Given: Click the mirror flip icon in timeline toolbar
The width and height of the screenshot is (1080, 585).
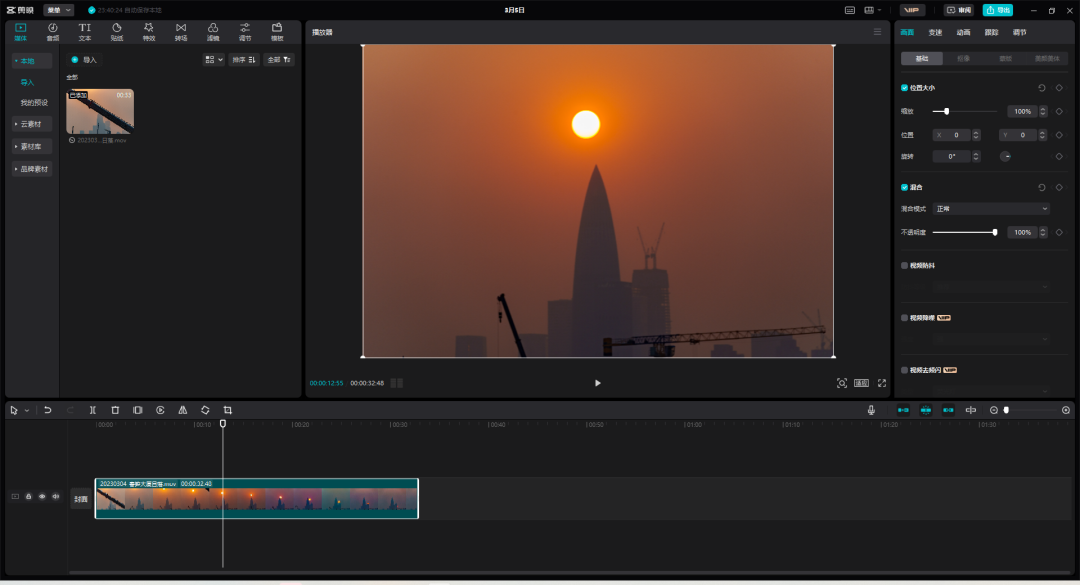Looking at the screenshot, I should (182, 410).
